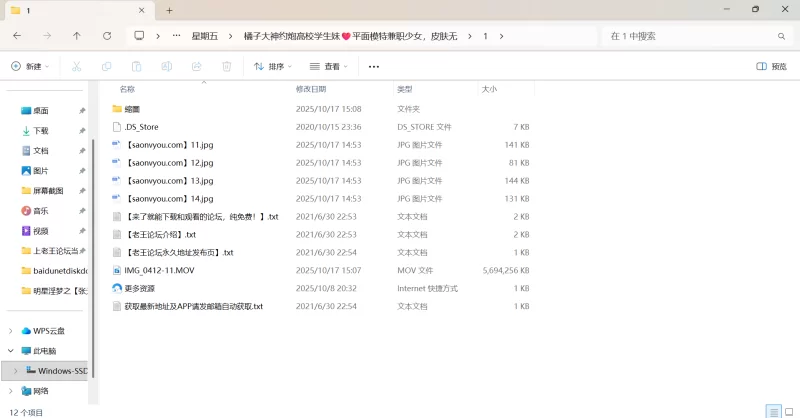This screenshot has height=418, width=800.
Task: Open the 排序 sort dropdown
Action: 273,66
